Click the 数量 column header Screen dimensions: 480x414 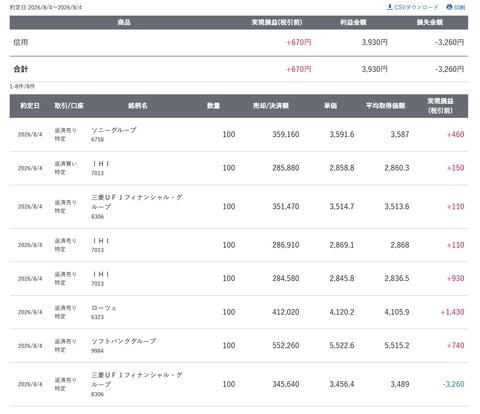[x=213, y=106]
